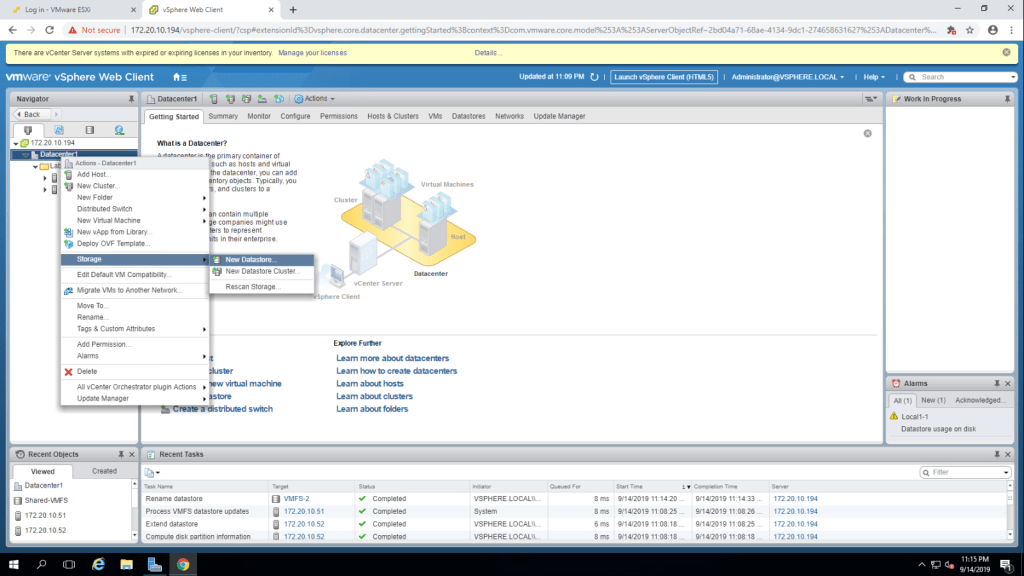Collapse the 172.20.10.194 vCenter tree node
This screenshot has height=576, width=1024.
pyautogui.click(x=15, y=143)
